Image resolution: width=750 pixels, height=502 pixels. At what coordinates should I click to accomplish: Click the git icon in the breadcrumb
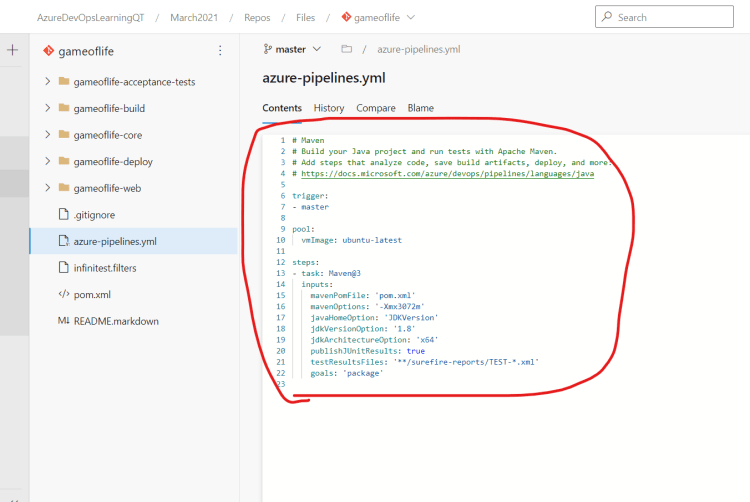(346, 17)
